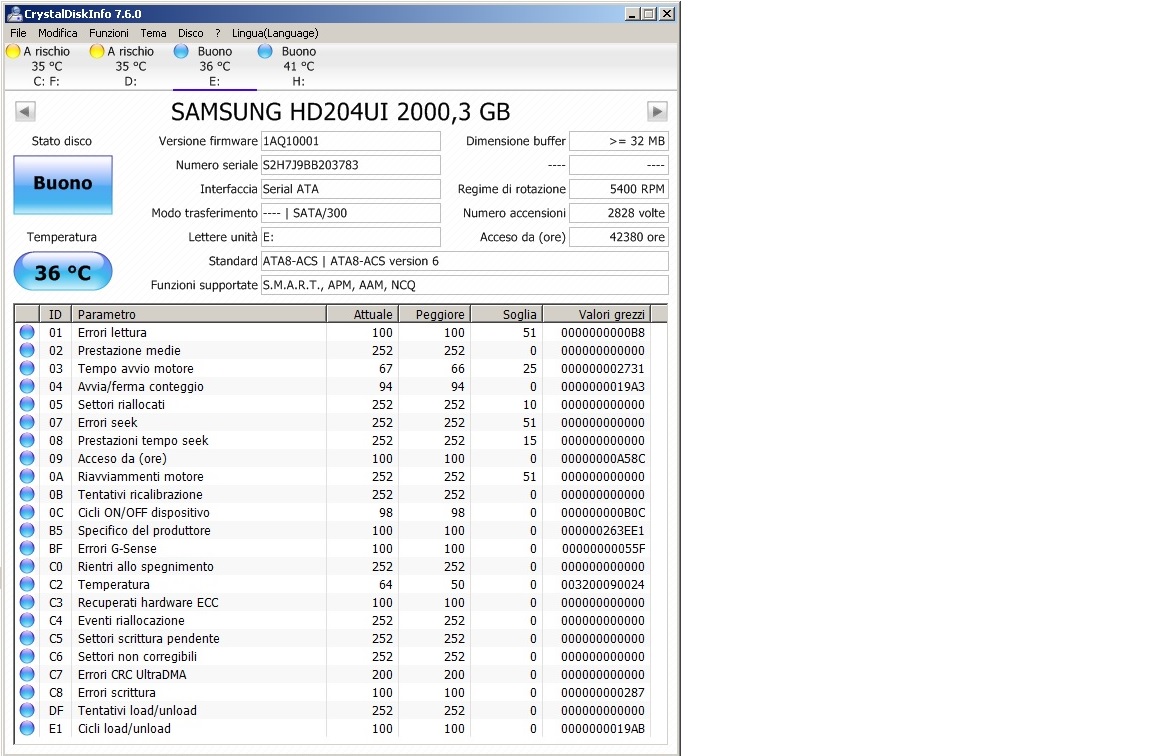
Task: Open the Funzioni menu
Action: point(109,33)
